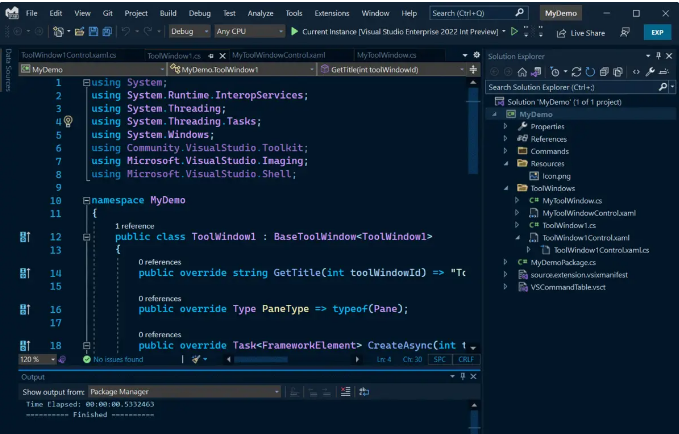This screenshot has width=679, height=434.
Task: Toggle the CRLF line ending indicator
Action: [466, 360]
